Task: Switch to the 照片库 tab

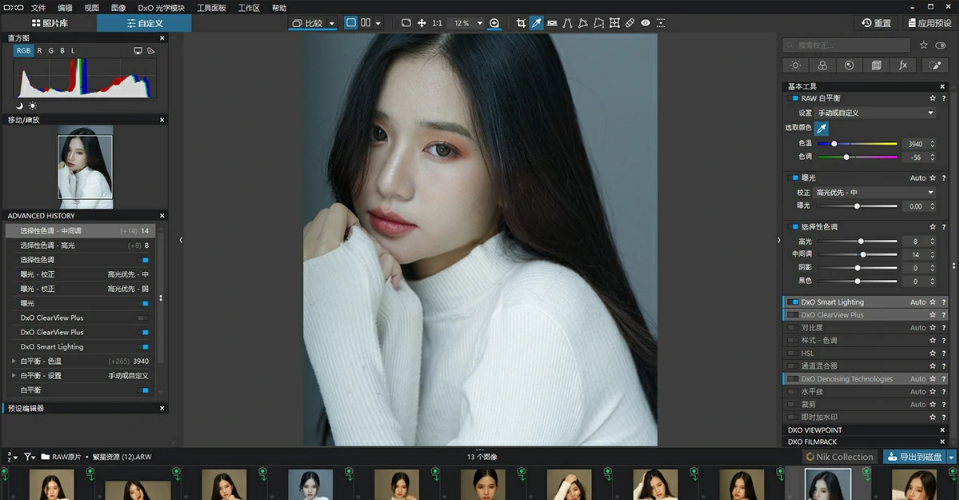Action: click(x=50, y=23)
